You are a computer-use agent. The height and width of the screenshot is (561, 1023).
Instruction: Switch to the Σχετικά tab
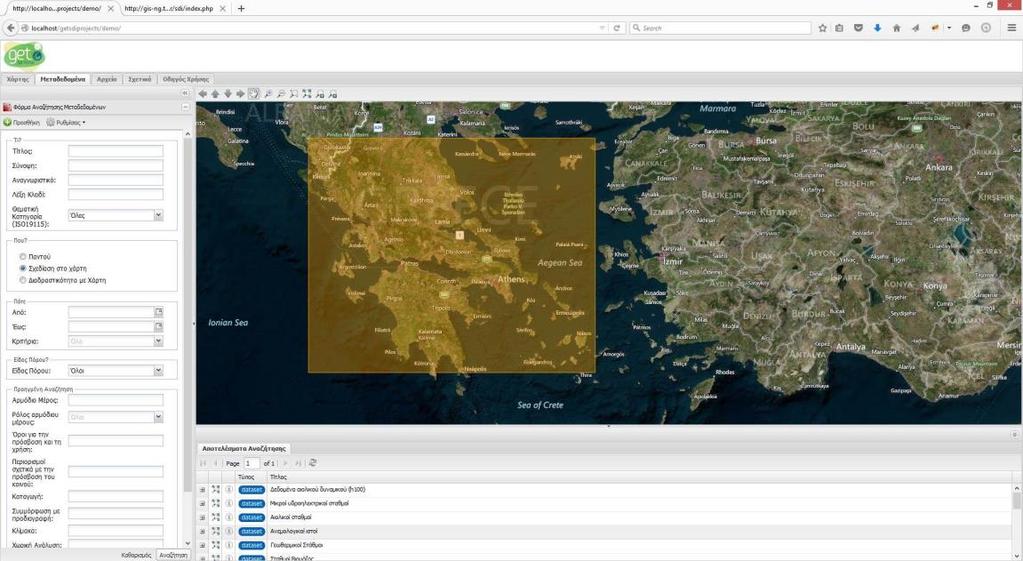140,79
